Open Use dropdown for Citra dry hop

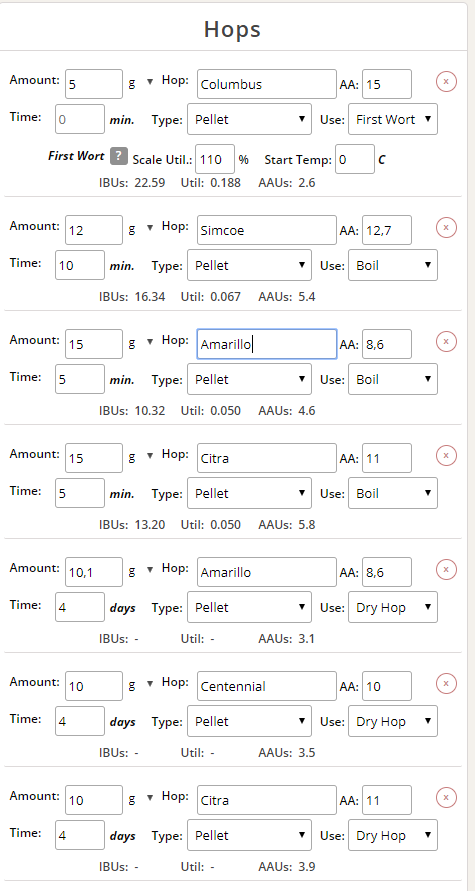(393, 835)
